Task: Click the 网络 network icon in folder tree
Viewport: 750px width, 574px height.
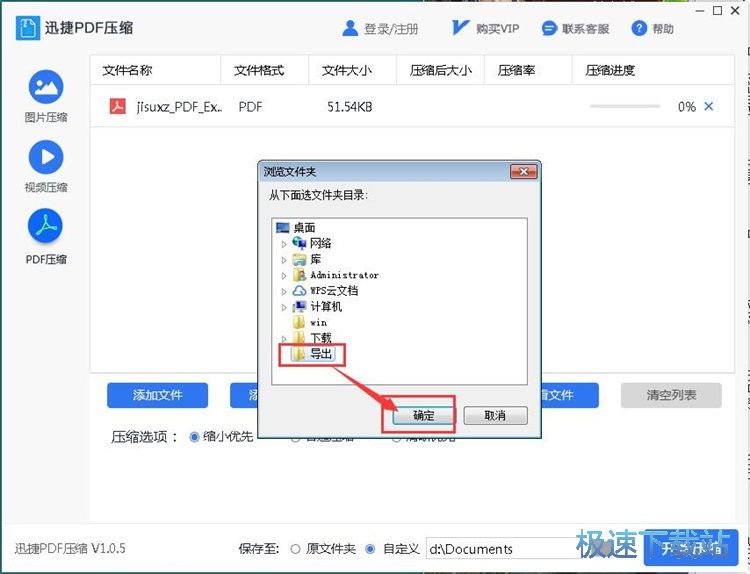Action: point(299,243)
